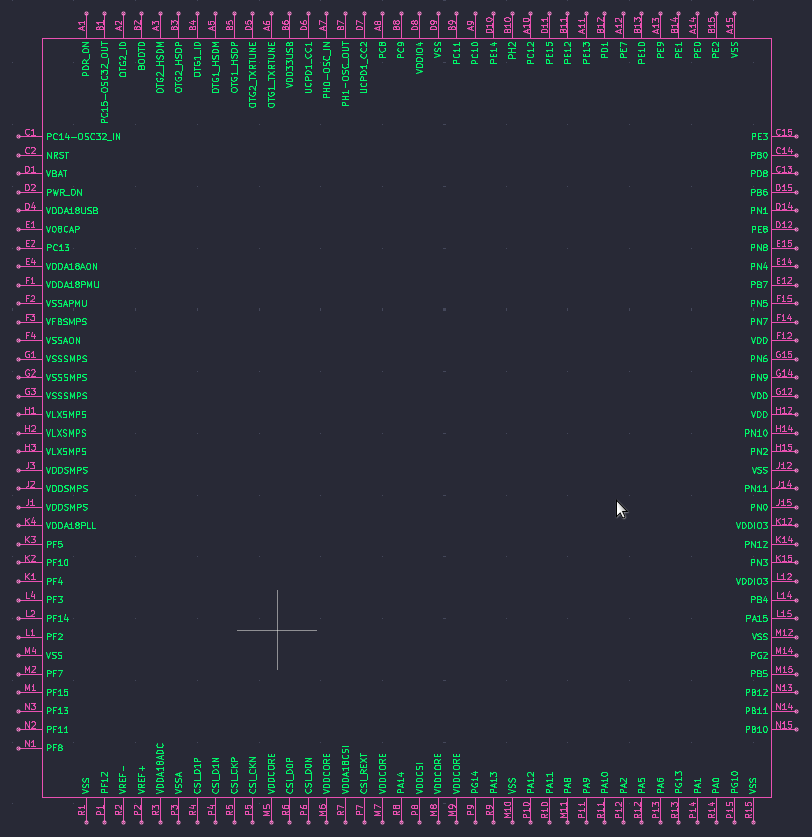Viewport: 812px width, 837px height.
Task: Select the NRST pin on the left edge
Action: click(57, 155)
